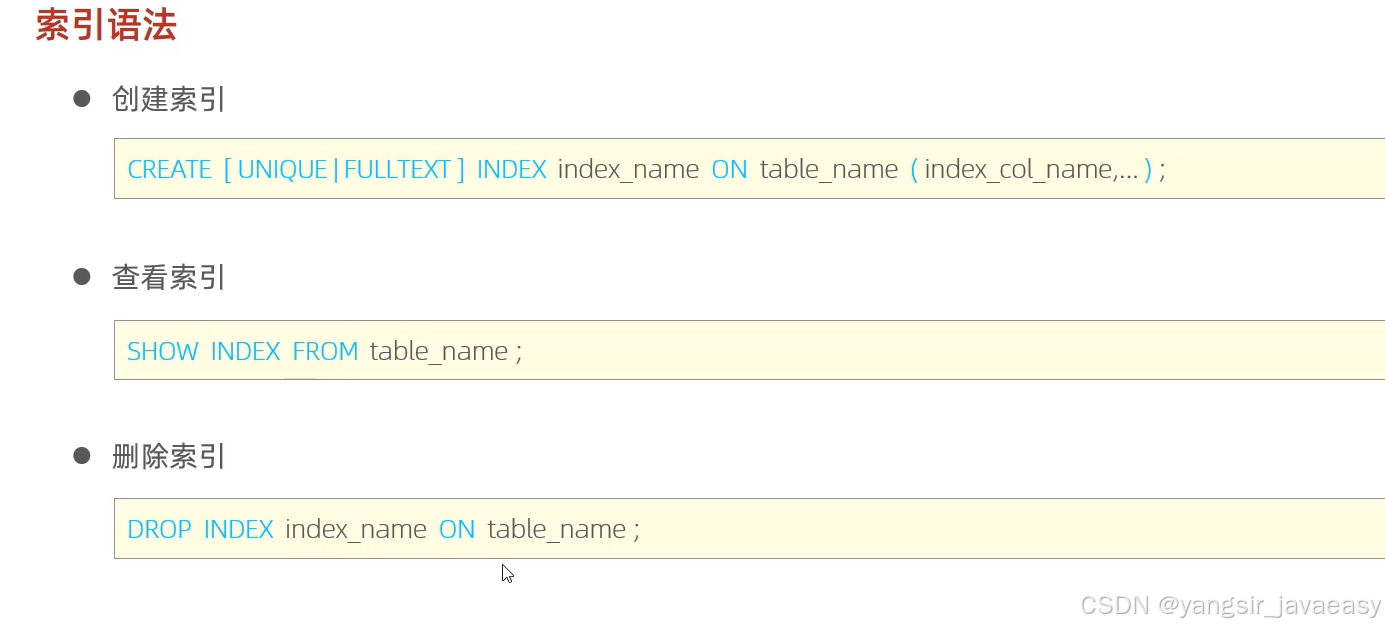Click table_name in the CREATE statement
The image size is (1385, 628).
point(829,170)
